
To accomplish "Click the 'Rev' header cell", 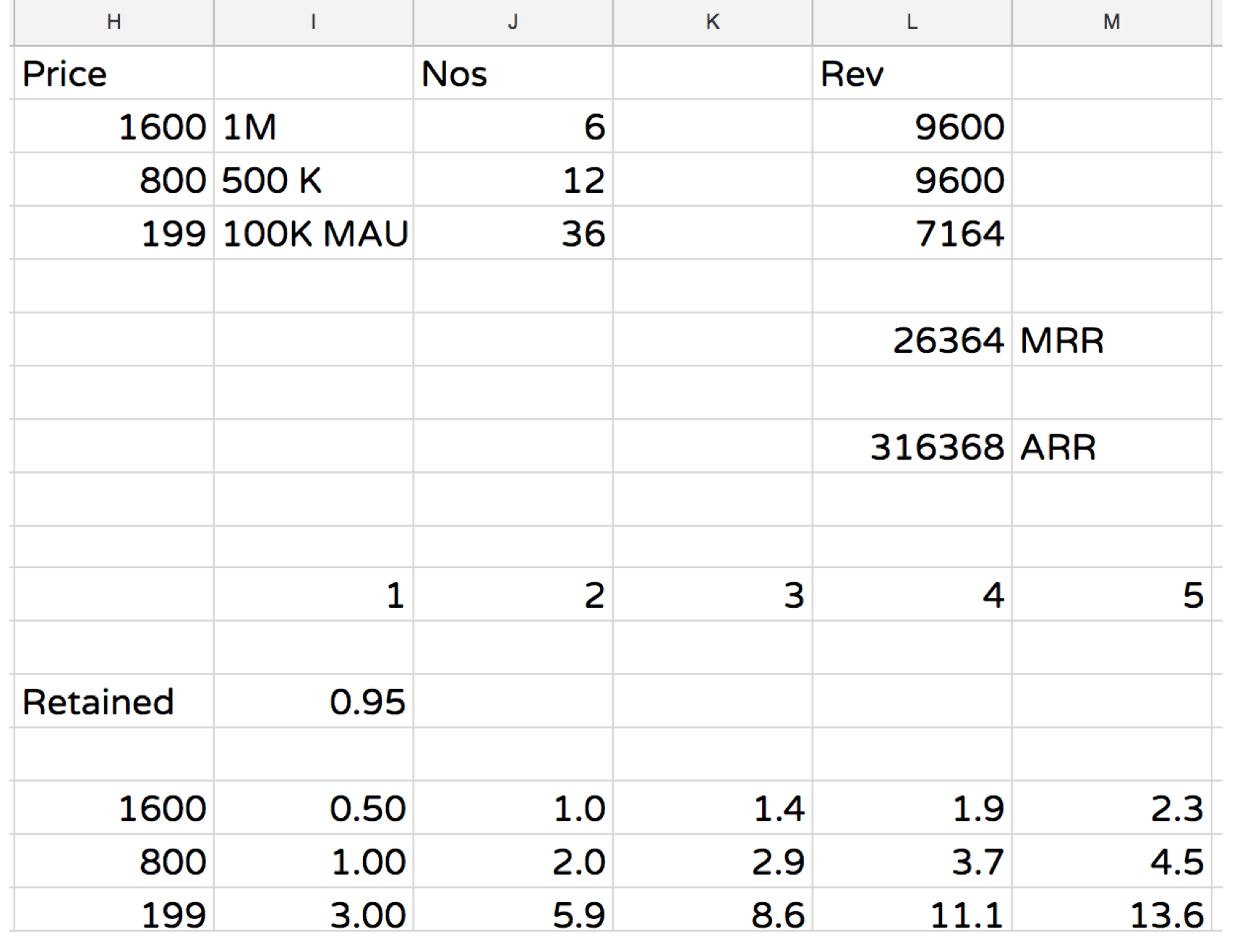I will 912,73.
